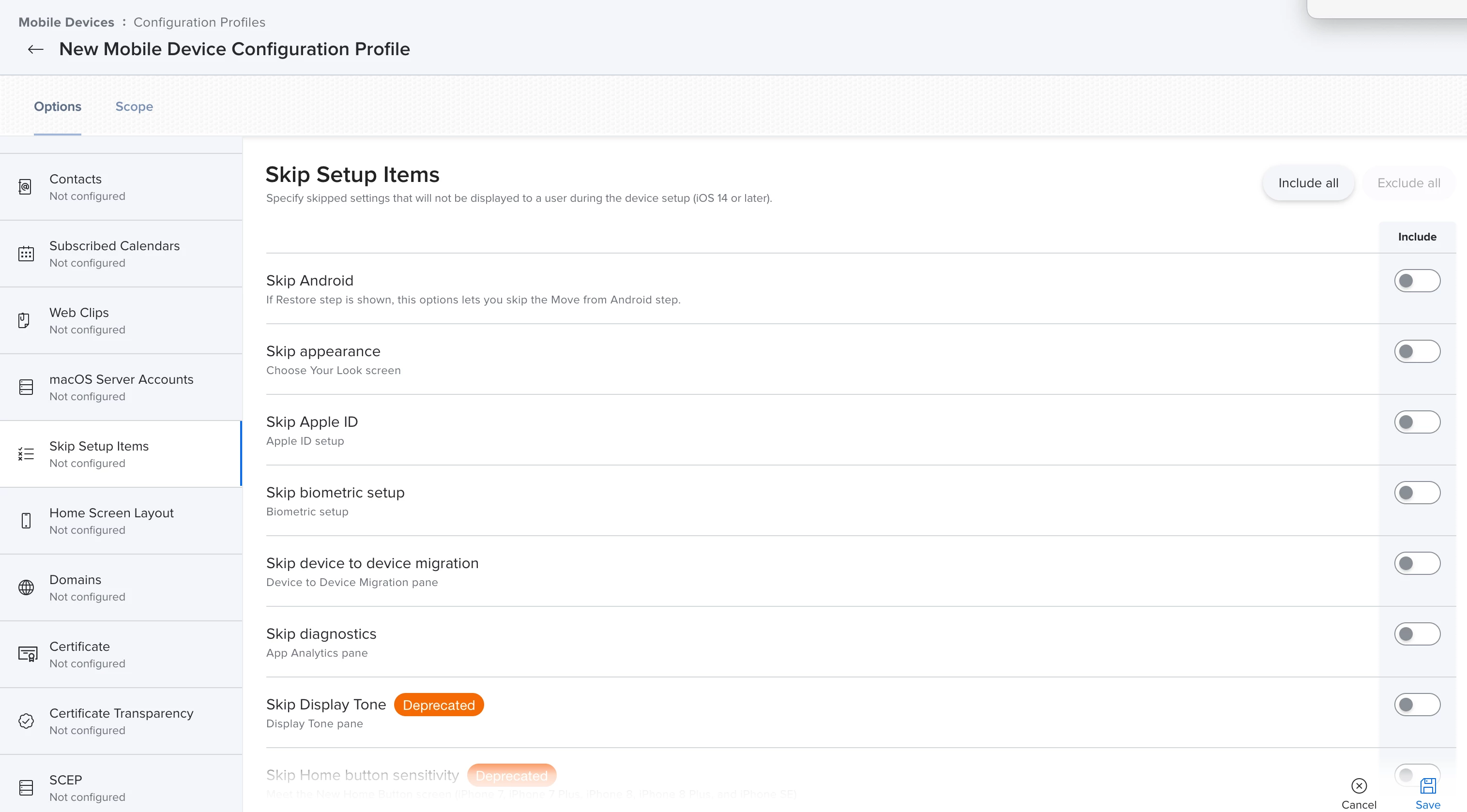Turn on Skip diagnostics switch
The width and height of the screenshot is (1467, 812).
(1417, 634)
